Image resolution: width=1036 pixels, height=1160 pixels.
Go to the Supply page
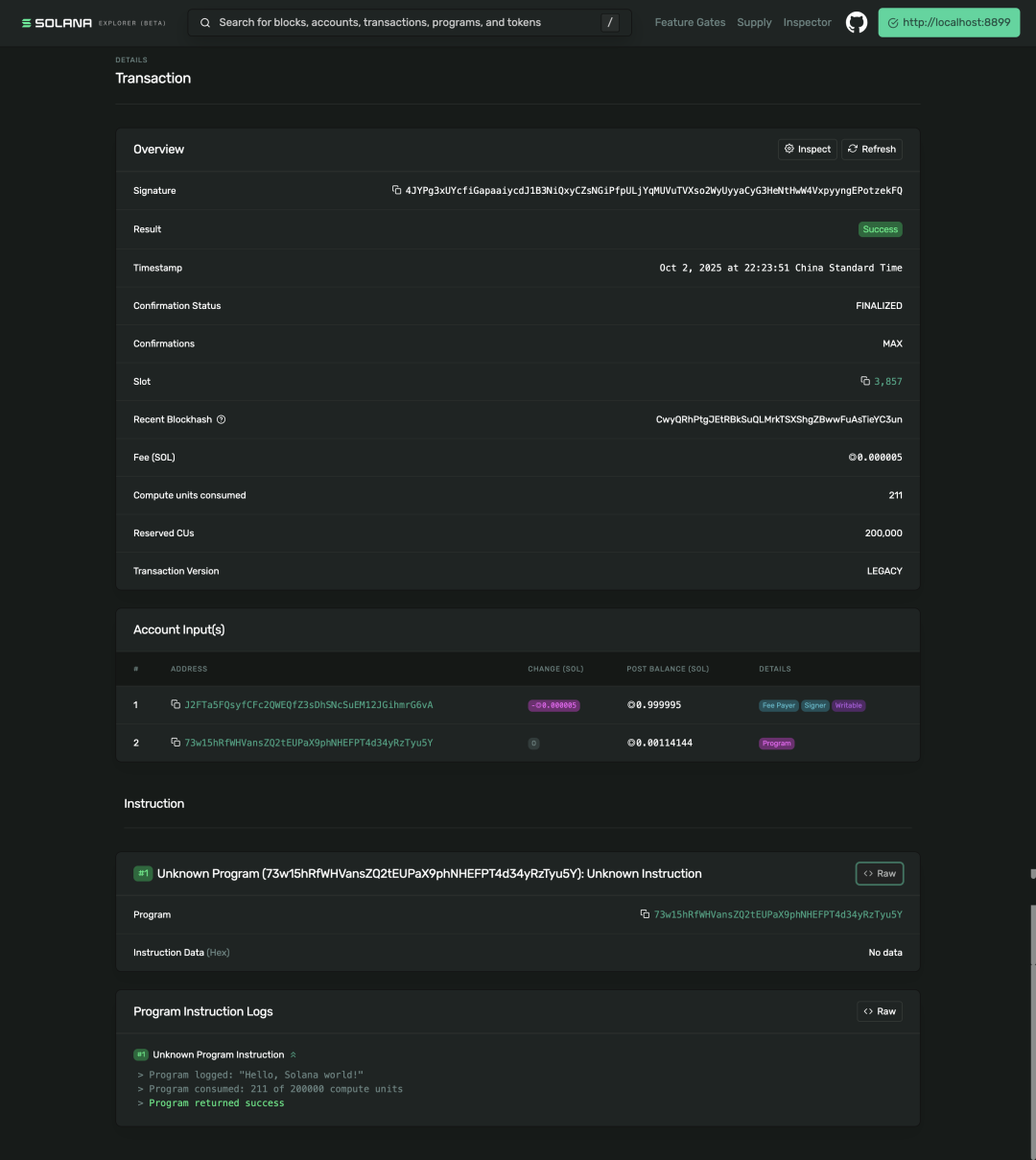click(x=754, y=23)
